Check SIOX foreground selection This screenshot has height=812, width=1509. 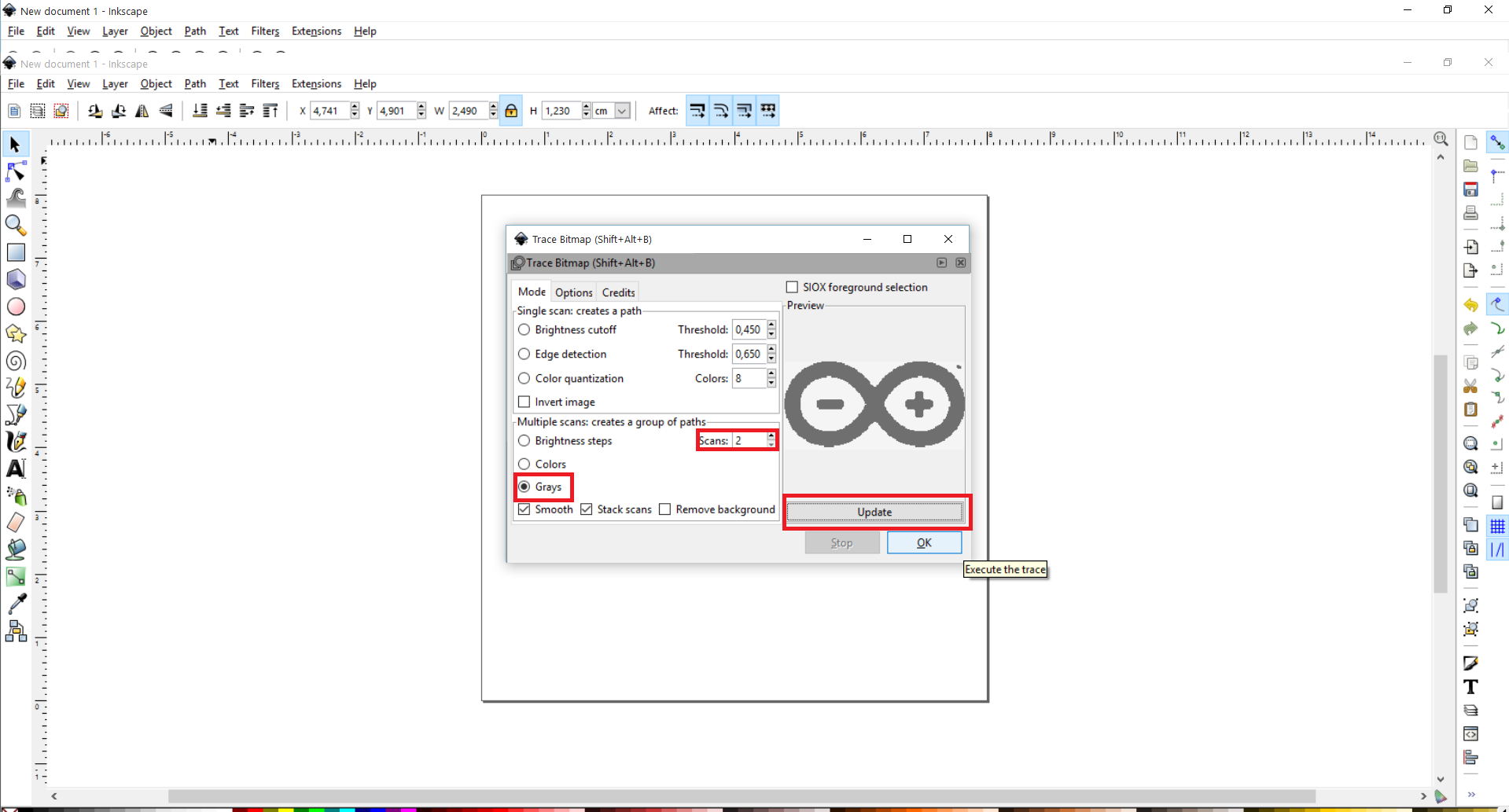click(791, 287)
